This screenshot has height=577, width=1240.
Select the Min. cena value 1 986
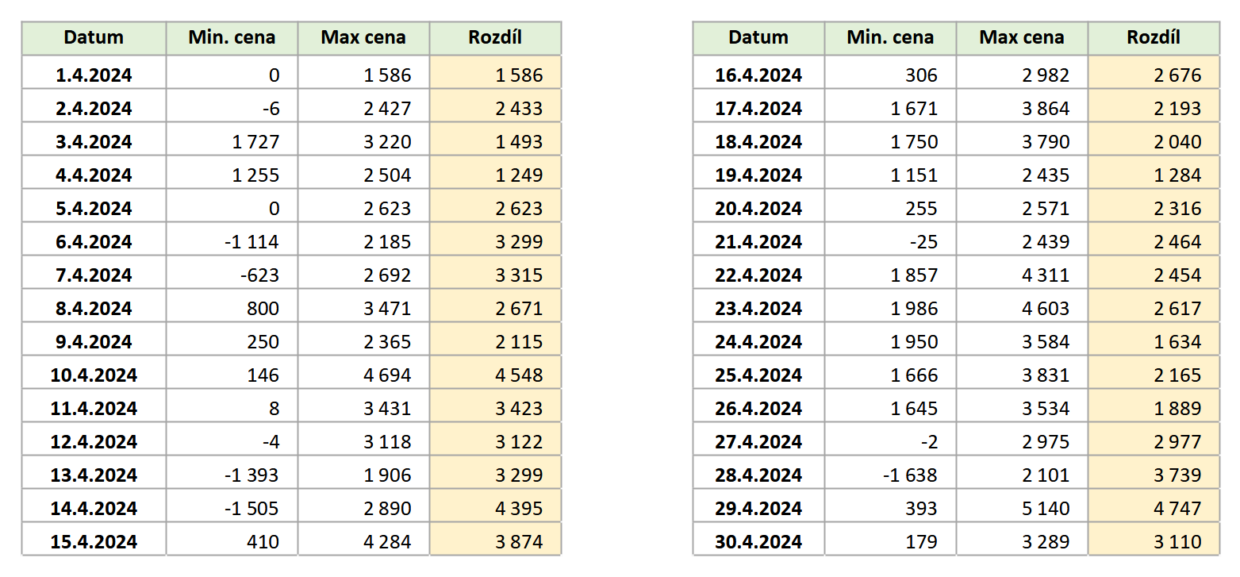tap(913, 308)
